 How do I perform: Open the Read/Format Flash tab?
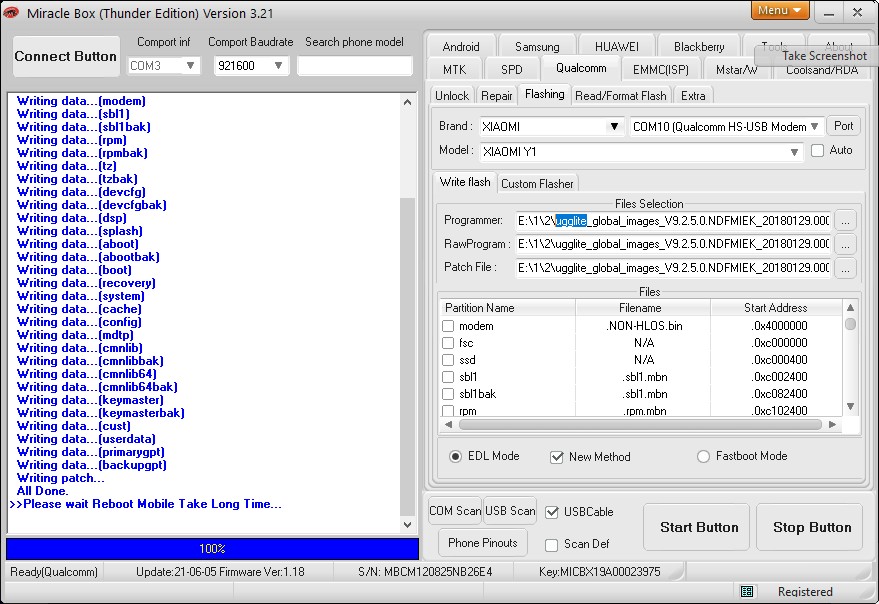(621, 96)
